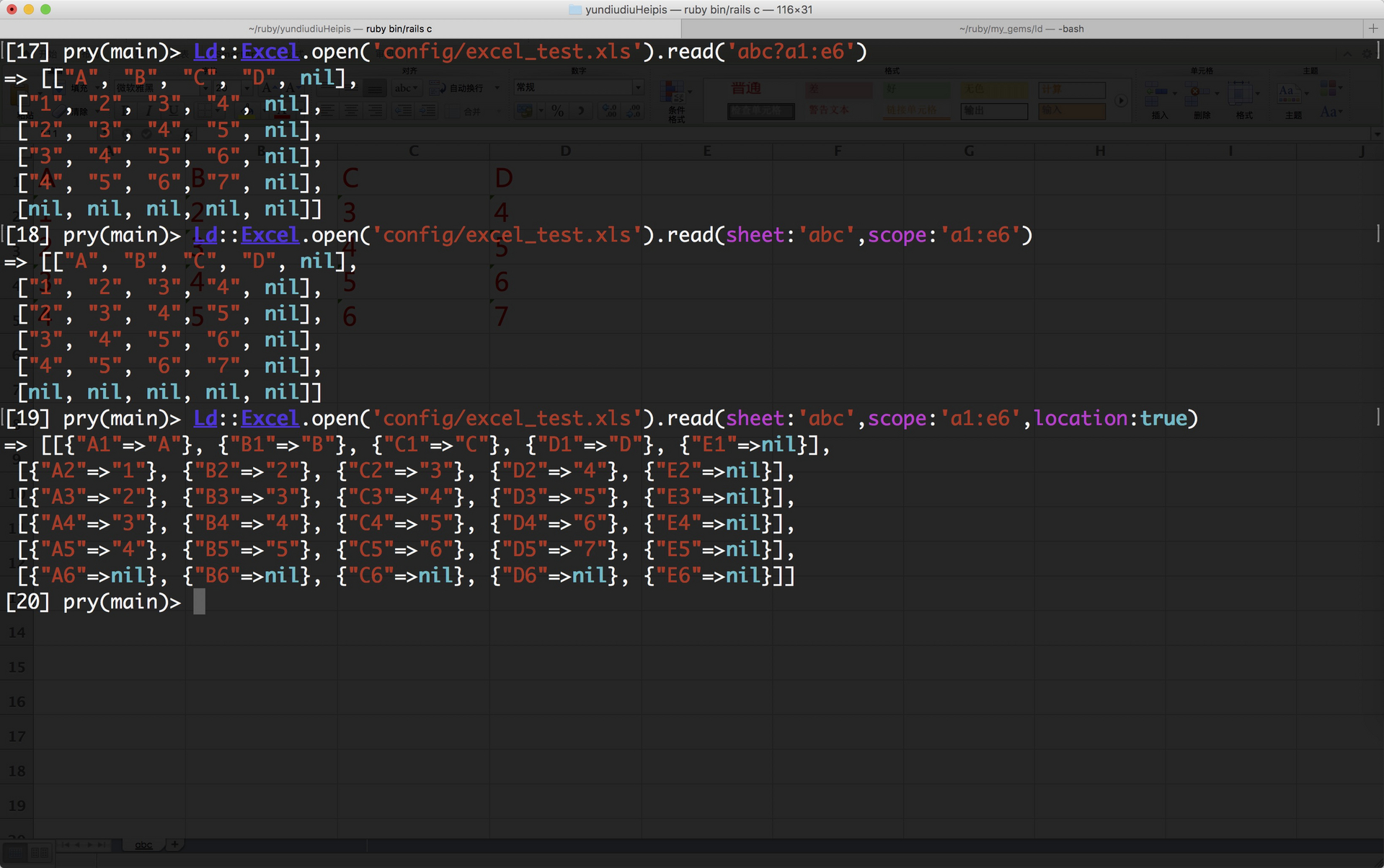Select Excel cell containing '7'
The height and width of the screenshot is (868, 1384).
point(566,316)
